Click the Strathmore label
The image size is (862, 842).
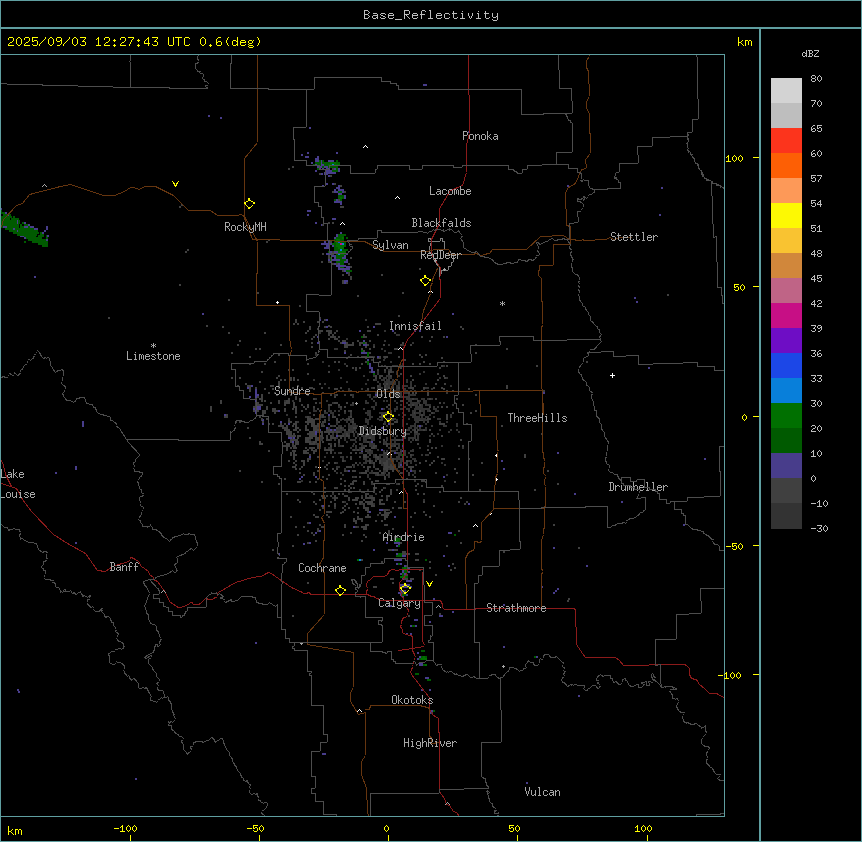tap(516, 608)
